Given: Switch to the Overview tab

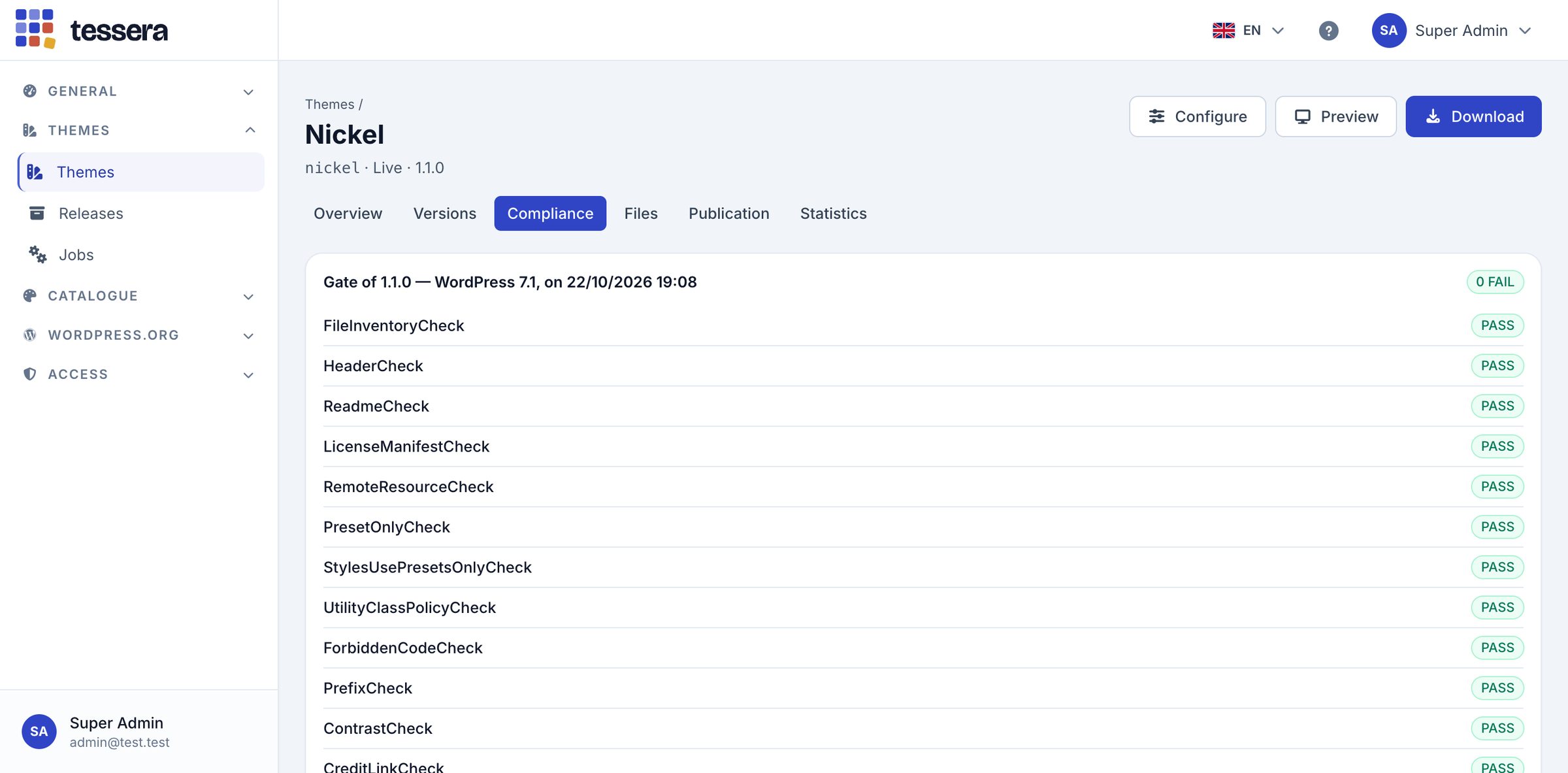Looking at the screenshot, I should 348,213.
